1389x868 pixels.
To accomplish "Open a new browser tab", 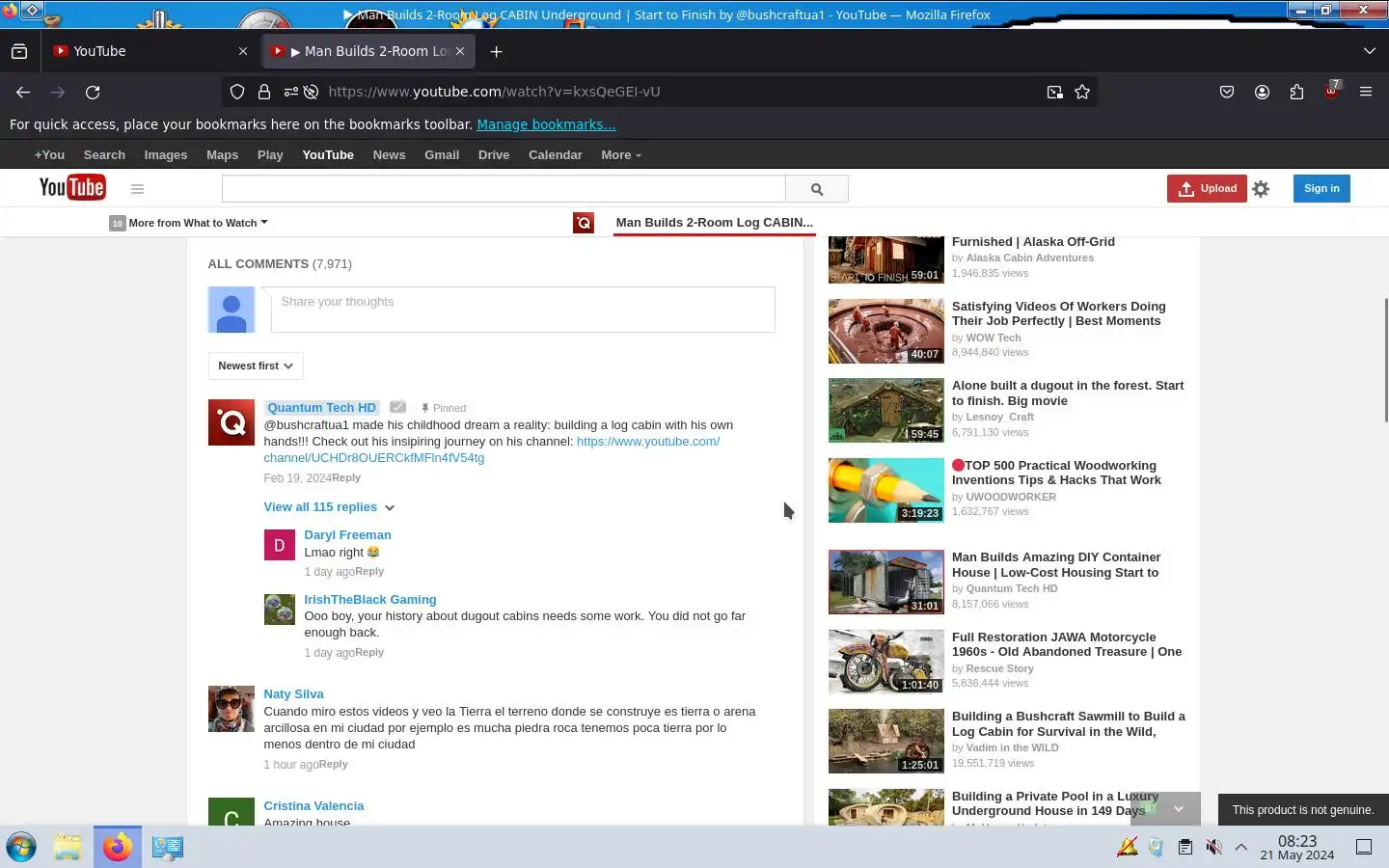I will (x=496, y=51).
